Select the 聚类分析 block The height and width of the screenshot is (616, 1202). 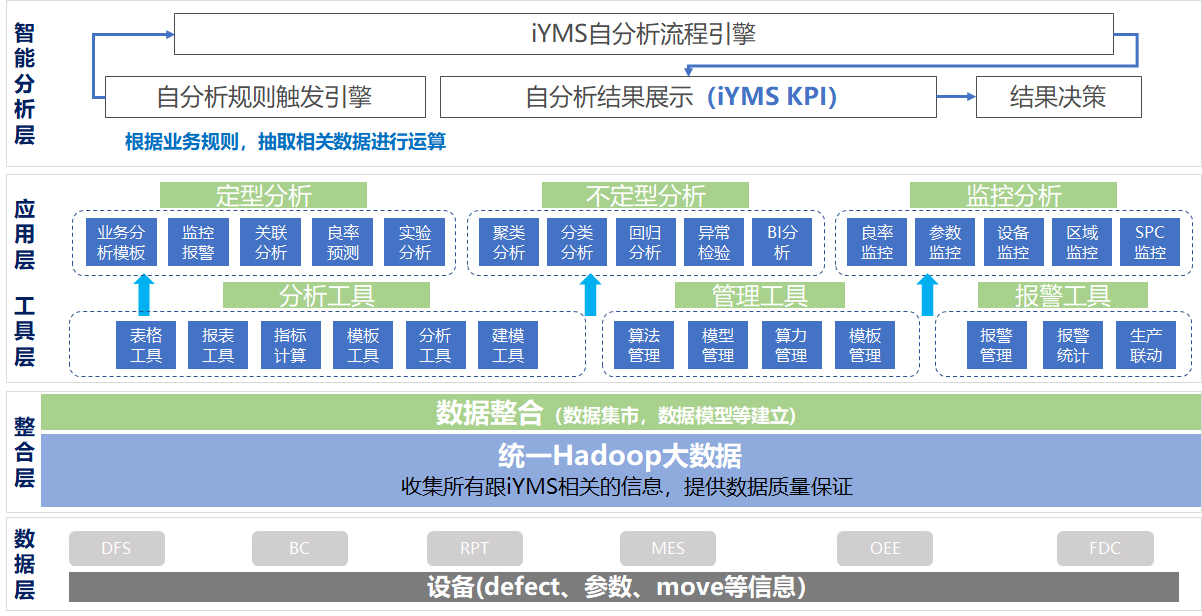509,242
